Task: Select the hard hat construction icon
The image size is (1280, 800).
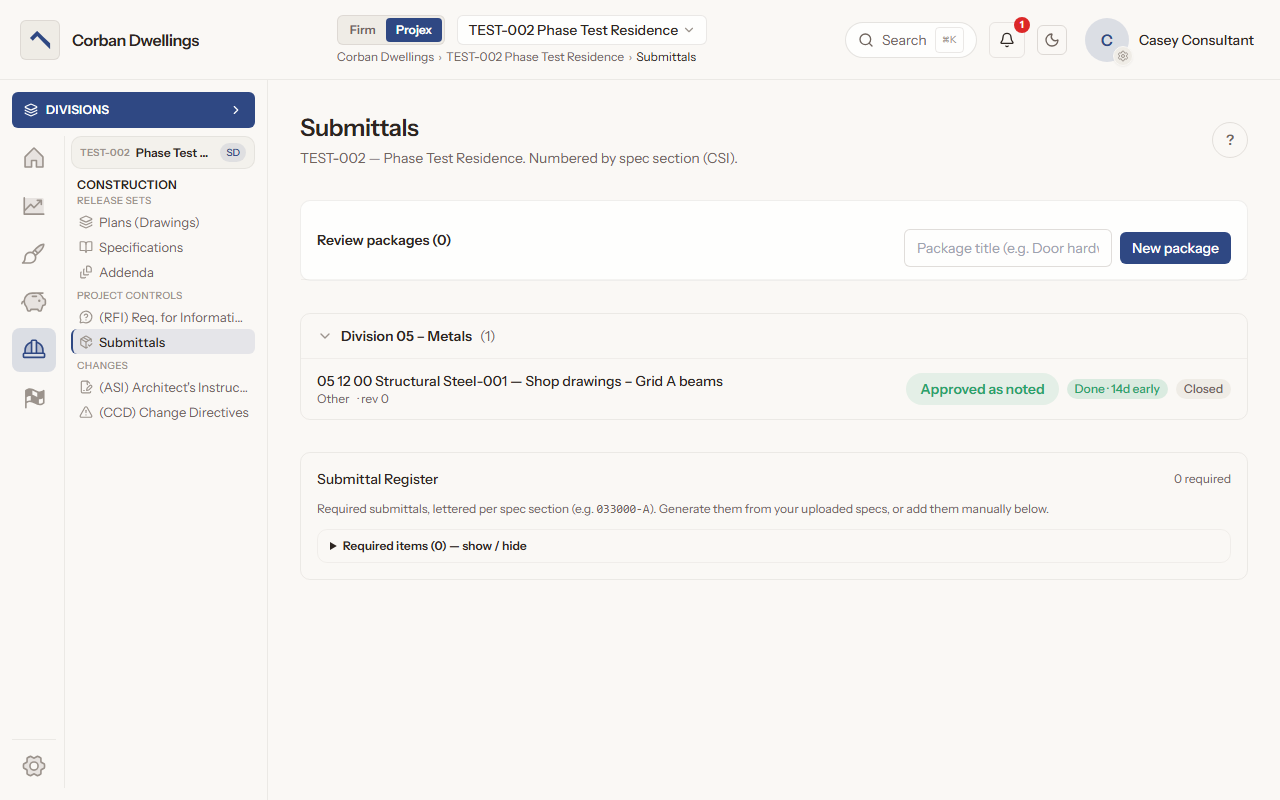Action: pos(34,350)
